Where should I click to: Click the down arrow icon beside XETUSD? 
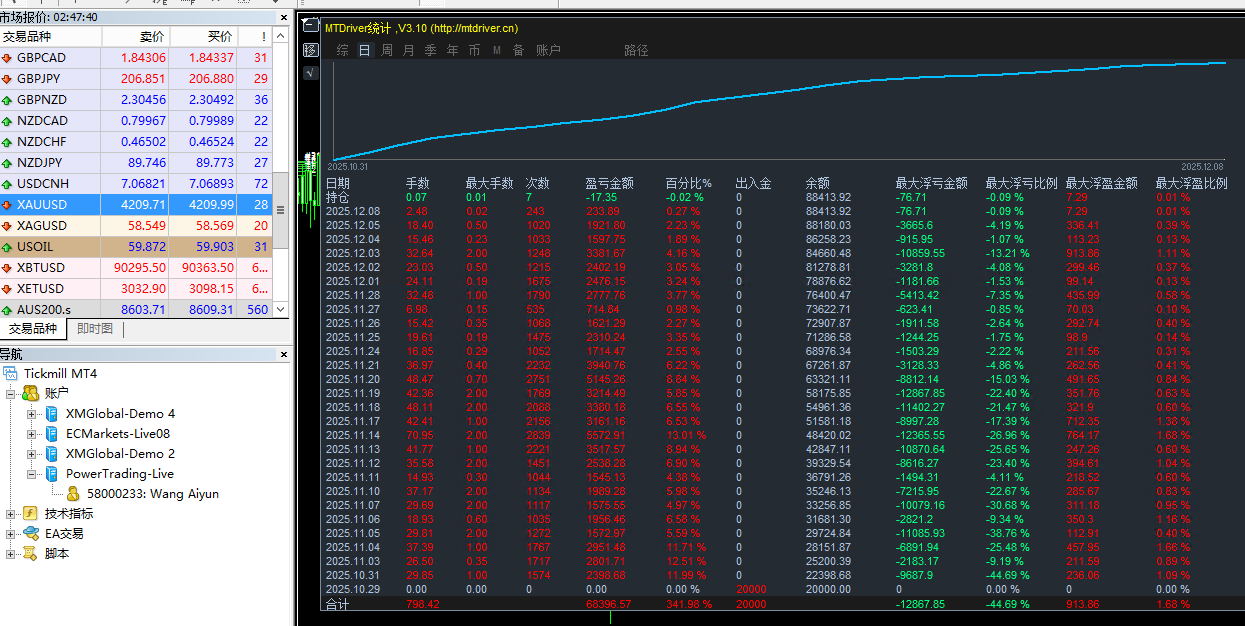pos(8,289)
